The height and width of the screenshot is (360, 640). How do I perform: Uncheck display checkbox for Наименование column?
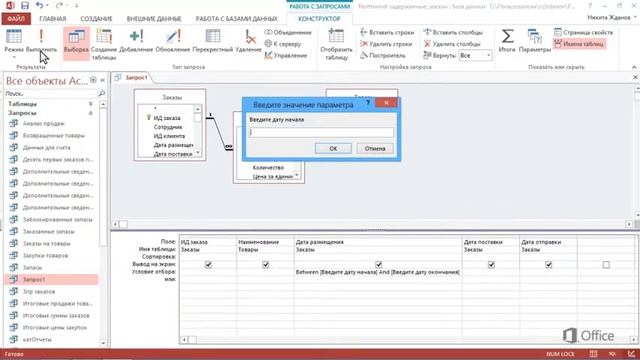[x=266, y=264]
